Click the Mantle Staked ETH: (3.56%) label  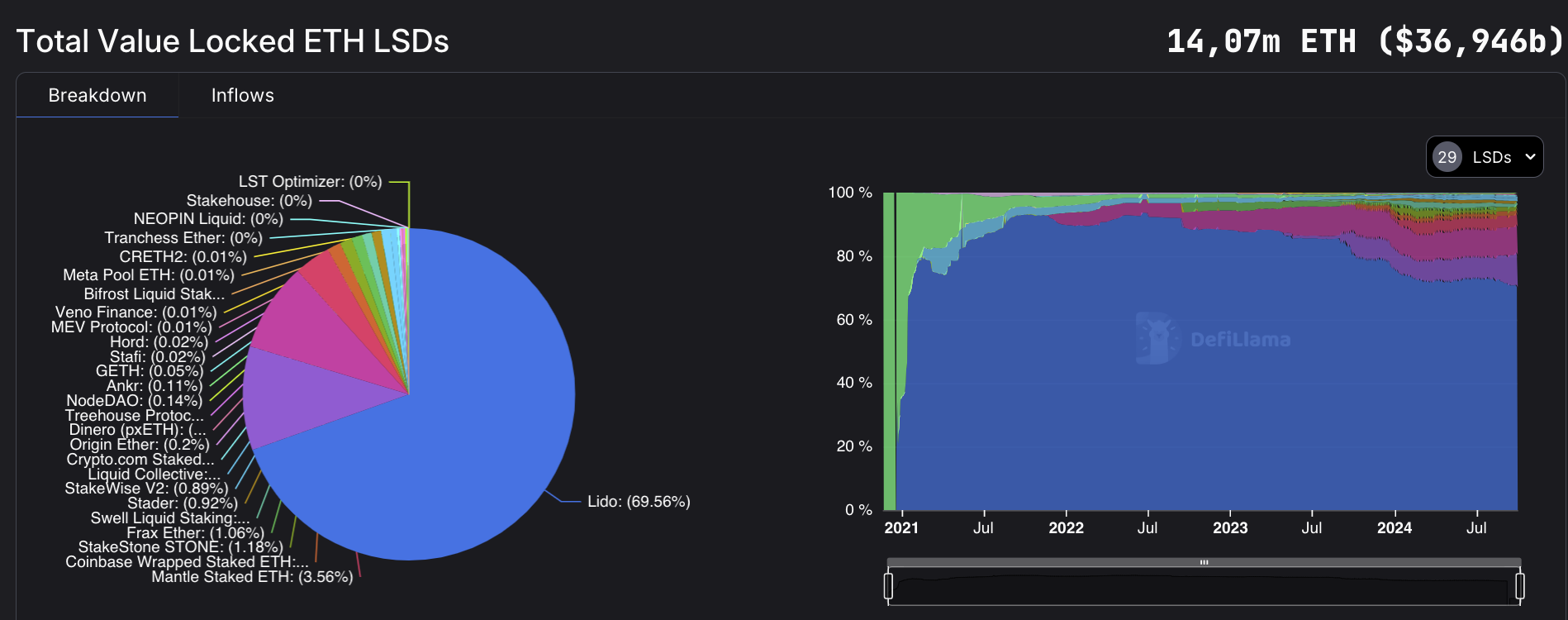pos(252,577)
